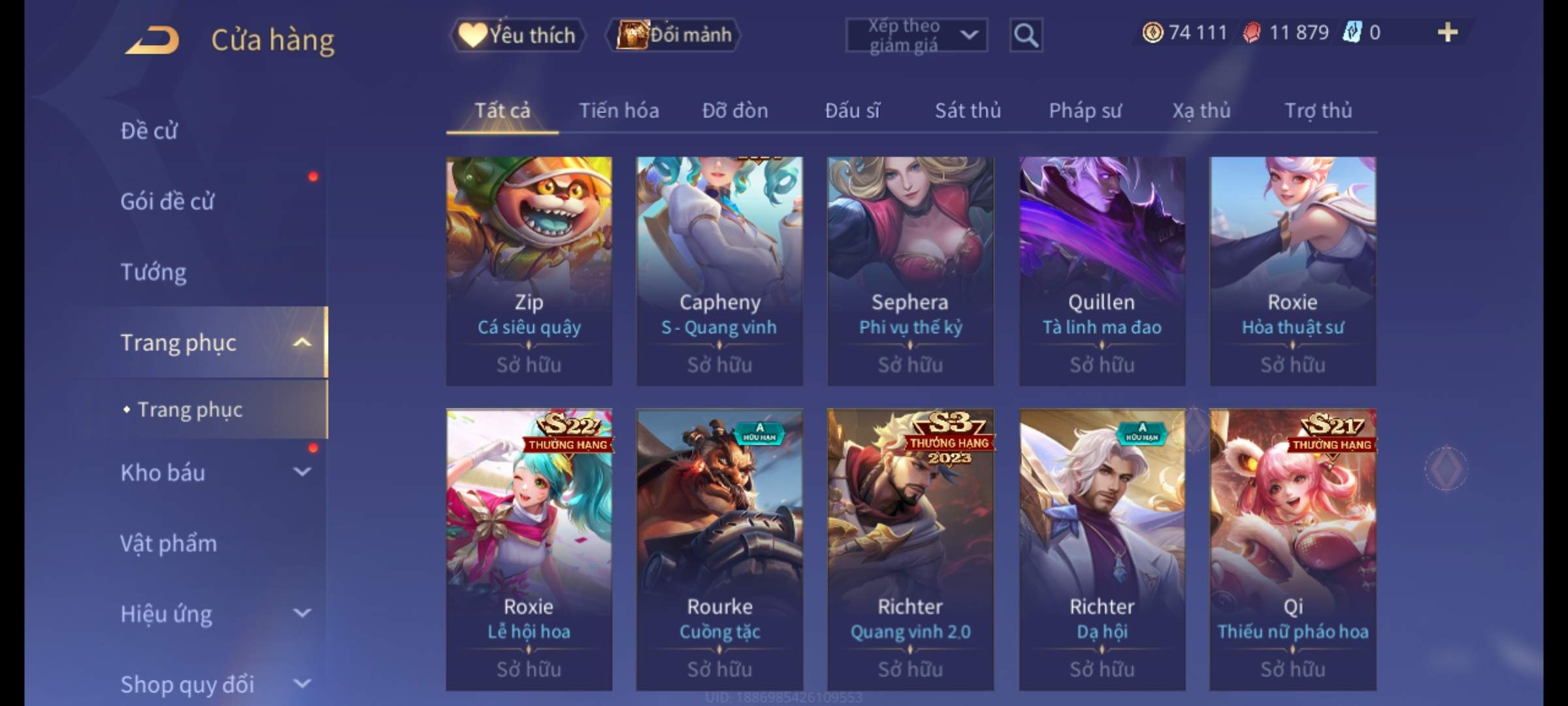Open the Gói đề cử menu item

point(167,201)
